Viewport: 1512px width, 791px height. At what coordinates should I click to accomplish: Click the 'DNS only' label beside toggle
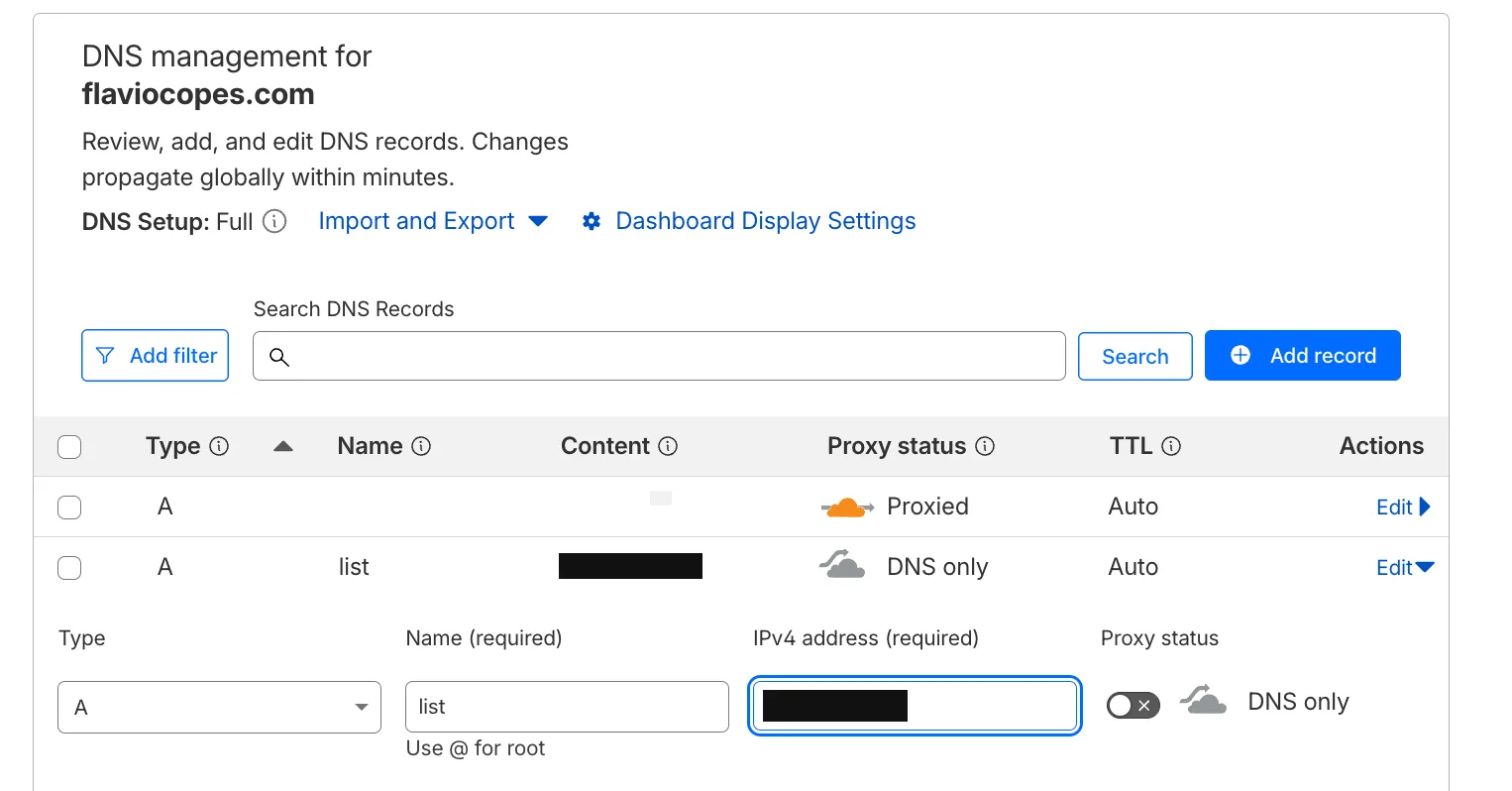pos(1298,702)
